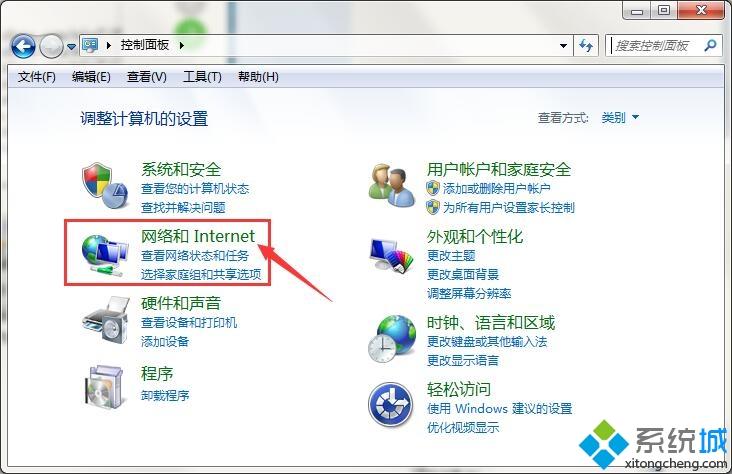Click the 卸载程序 link
The width and height of the screenshot is (732, 474).
point(165,396)
